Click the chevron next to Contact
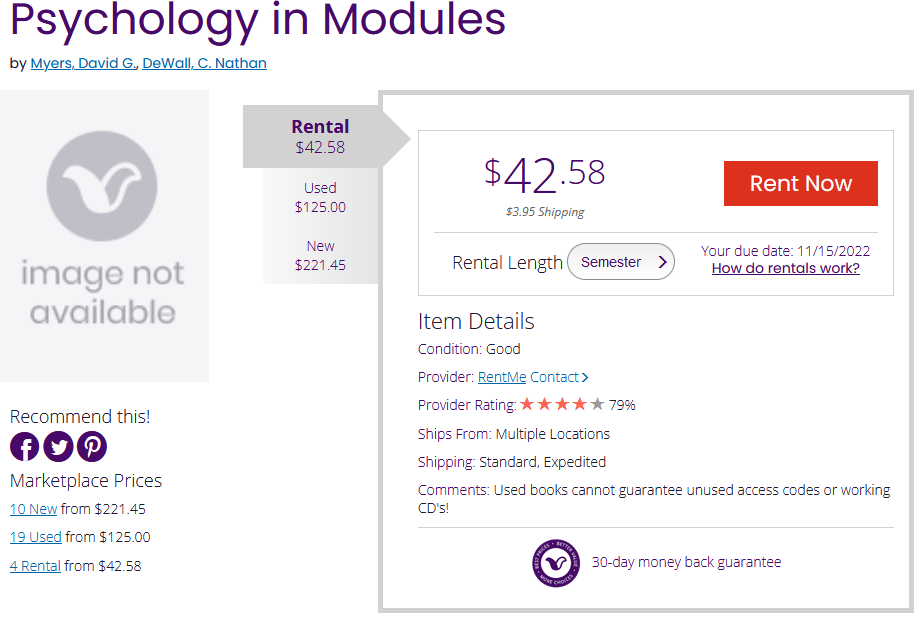This screenshot has width=915, height=618. [x=585, y=378]
